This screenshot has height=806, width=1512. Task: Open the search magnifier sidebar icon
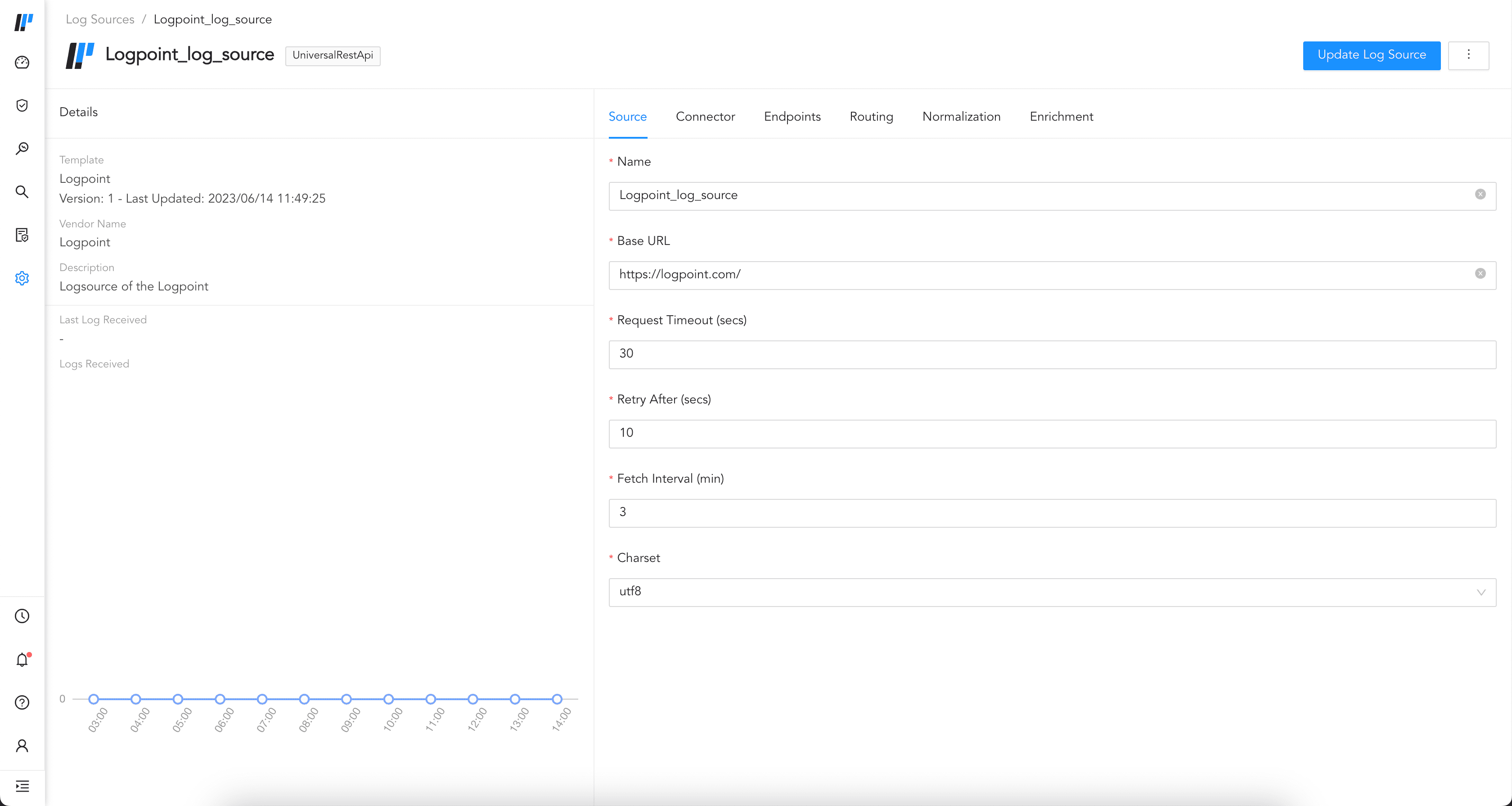click(22, 191)
